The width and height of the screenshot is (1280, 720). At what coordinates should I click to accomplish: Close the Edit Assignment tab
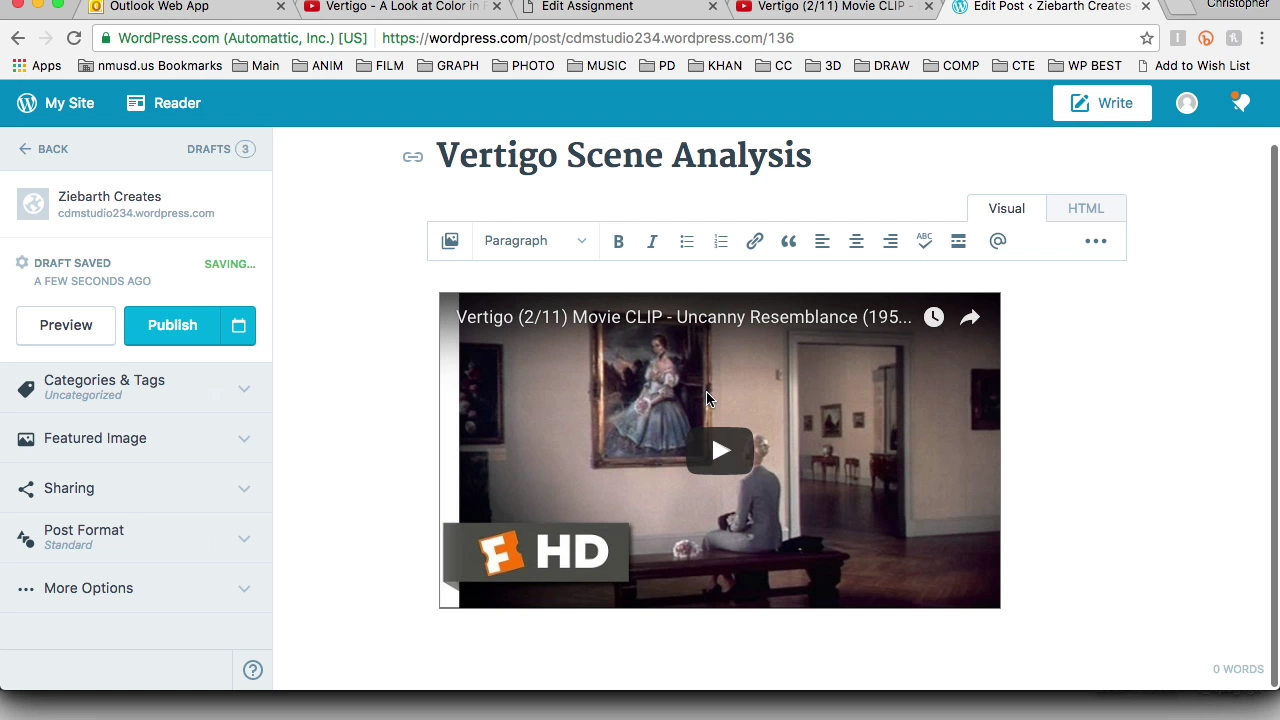713,6
